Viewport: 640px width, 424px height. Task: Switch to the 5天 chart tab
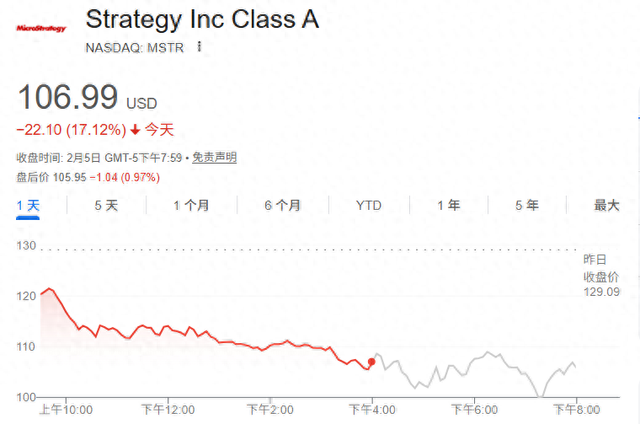(x=106, y=206)
